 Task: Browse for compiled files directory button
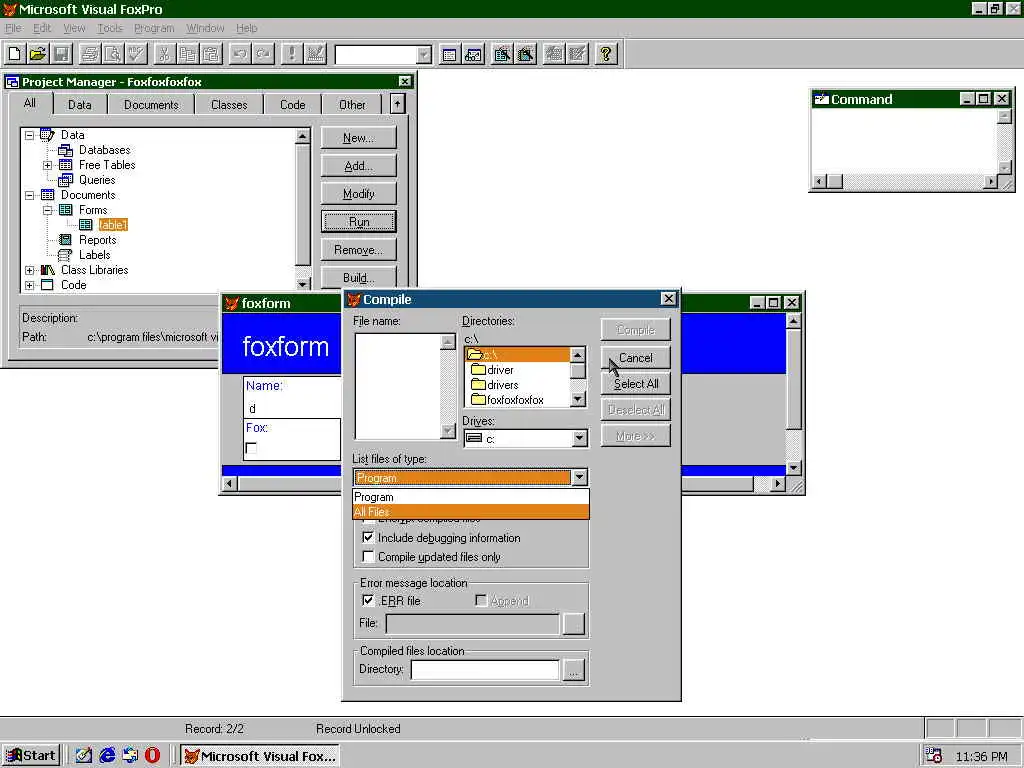pos(573,670)
